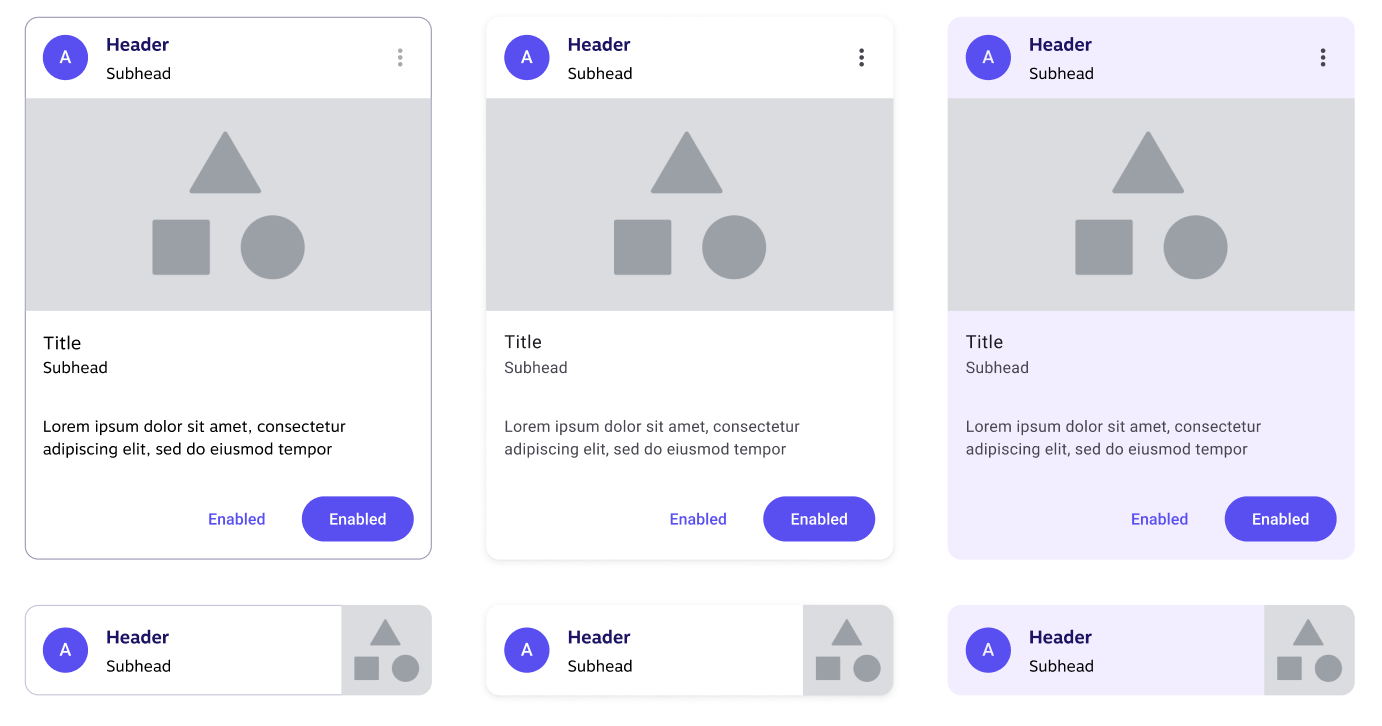Select the outlined card's large media placeholder image

click(228, 204)
